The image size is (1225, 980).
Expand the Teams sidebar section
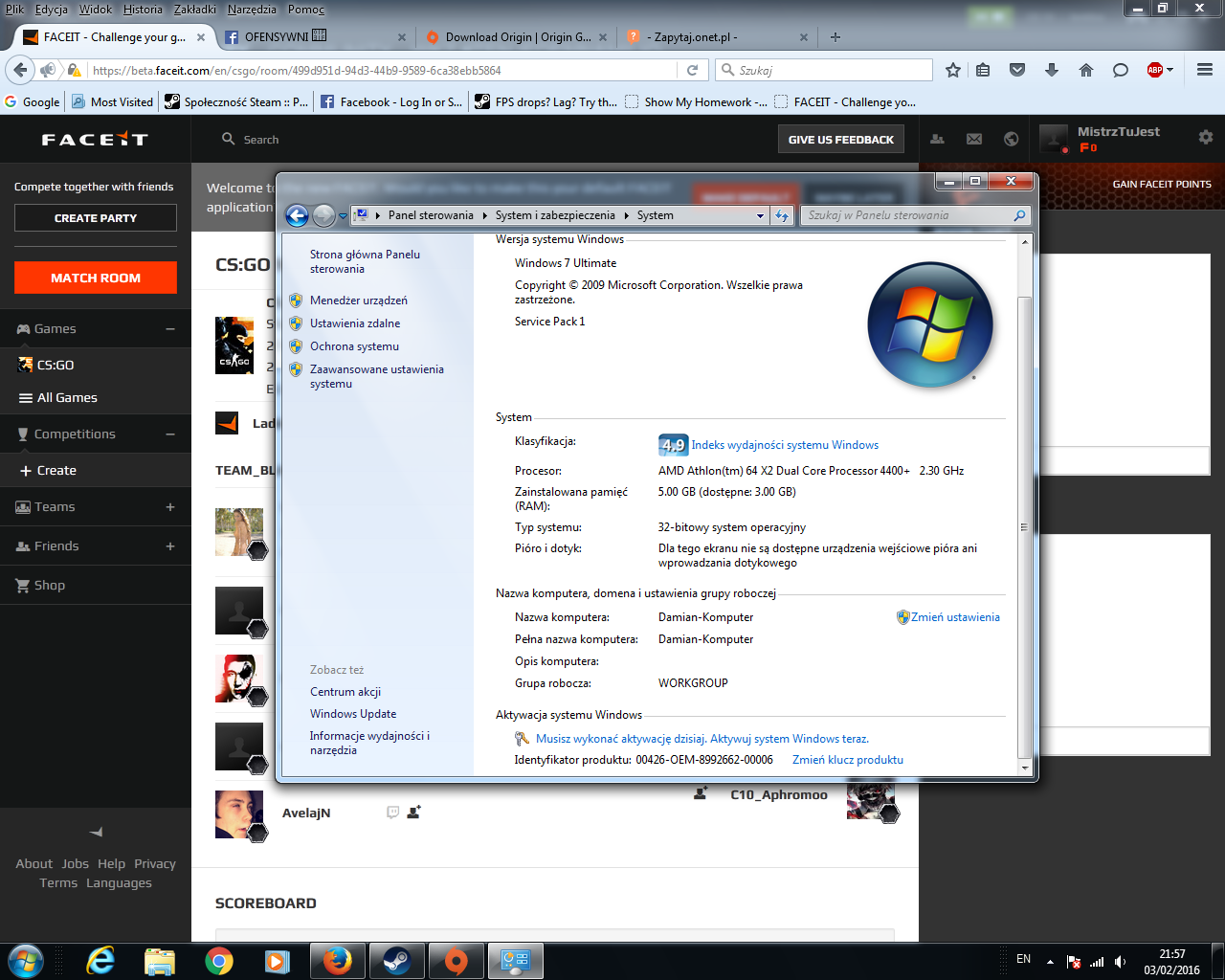click(x=170, y=507)
